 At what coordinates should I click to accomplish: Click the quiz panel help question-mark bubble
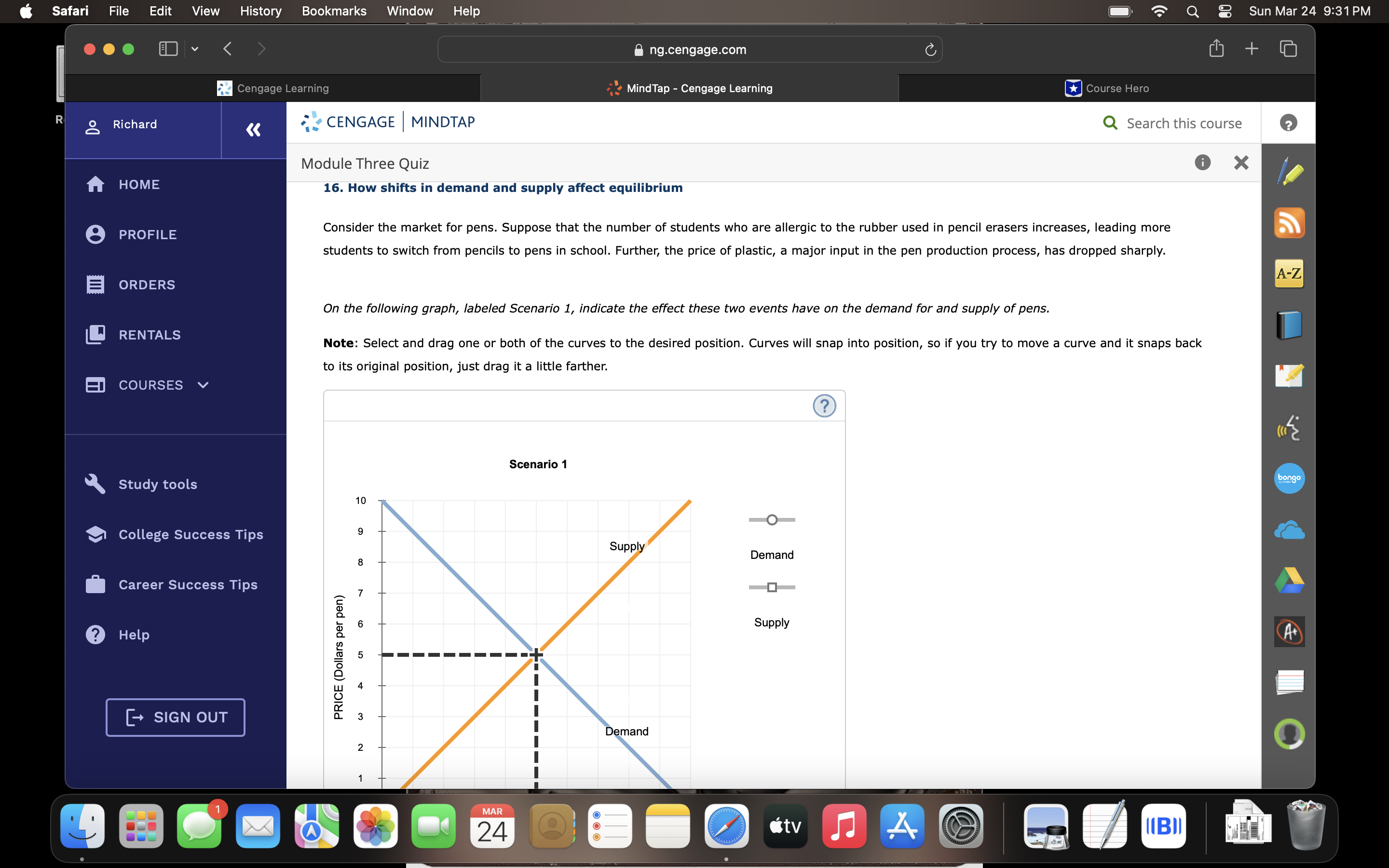pos(1289,122)
